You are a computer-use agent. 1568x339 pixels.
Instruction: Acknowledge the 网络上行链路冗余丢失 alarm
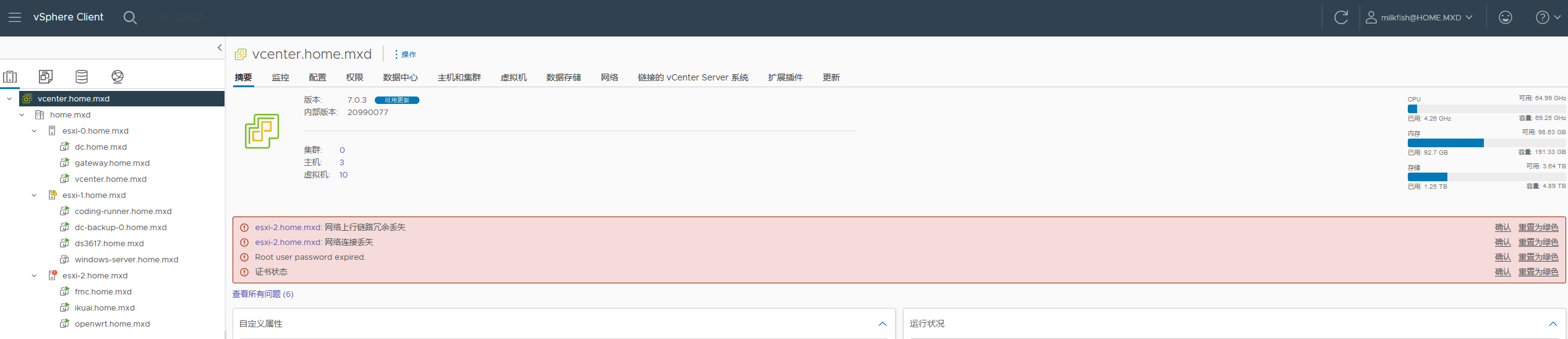pyautogui.click(x=1502, y=227)
